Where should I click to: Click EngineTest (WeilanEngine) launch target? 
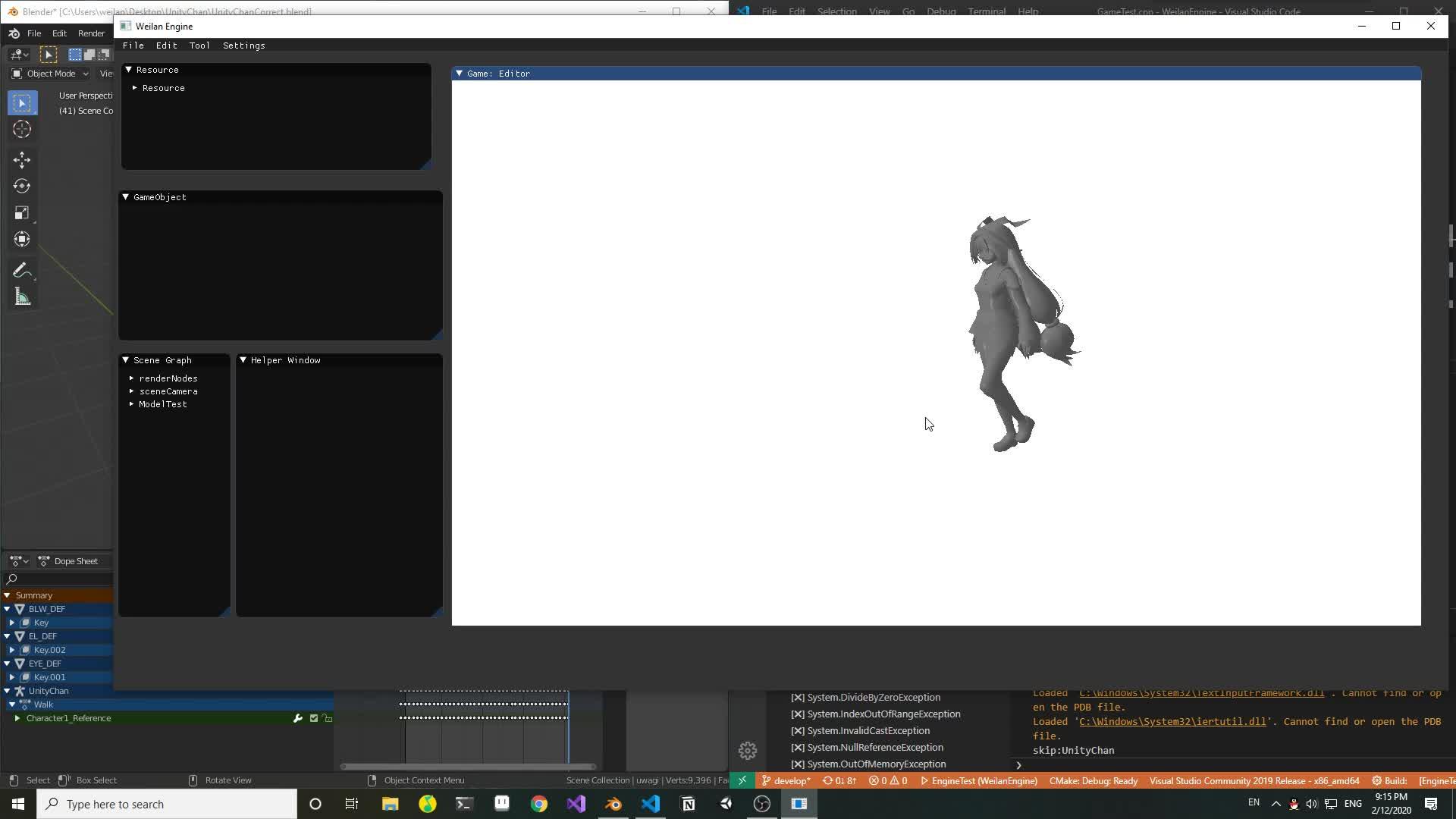pyautogui.click(x=979, y=781)
